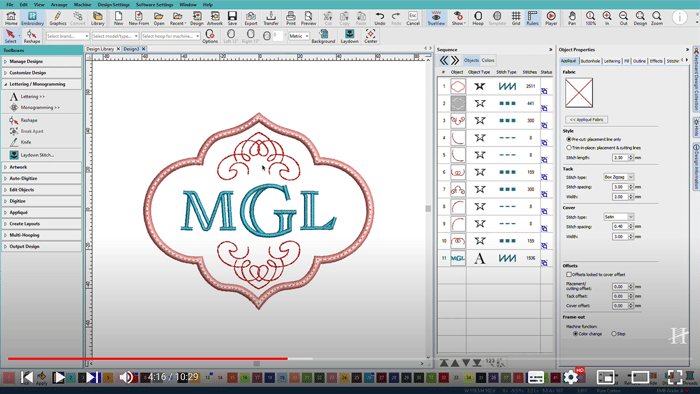This screenshot has height=394, width=700.
Task: Open the Stitch Player icon
Action: [551, 18]
